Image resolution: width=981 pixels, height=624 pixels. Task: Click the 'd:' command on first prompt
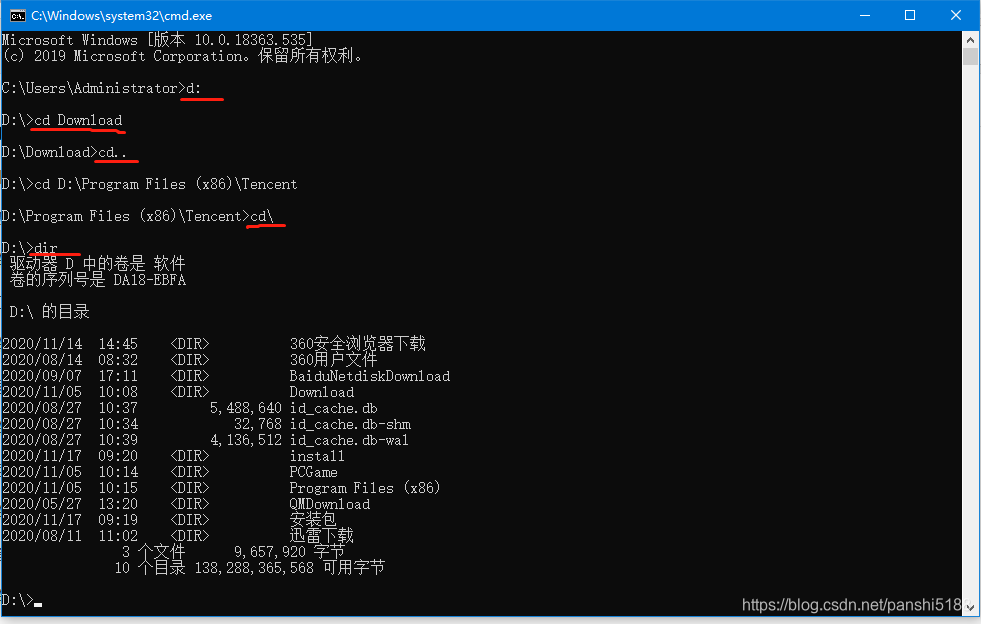click(x=194, y=88)
